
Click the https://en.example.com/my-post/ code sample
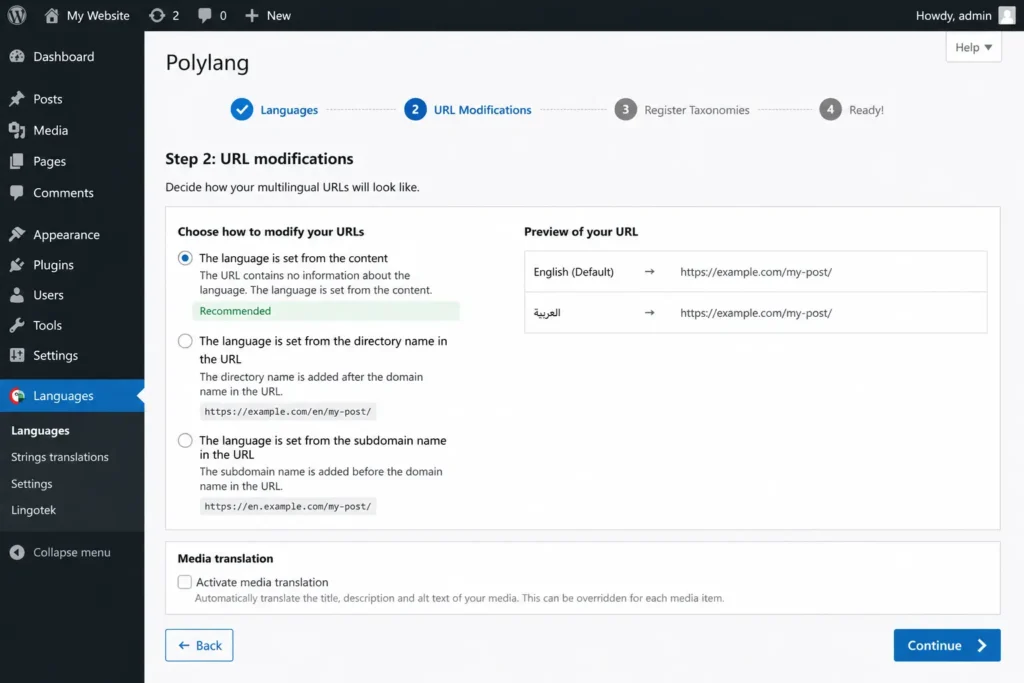[287, 506]
